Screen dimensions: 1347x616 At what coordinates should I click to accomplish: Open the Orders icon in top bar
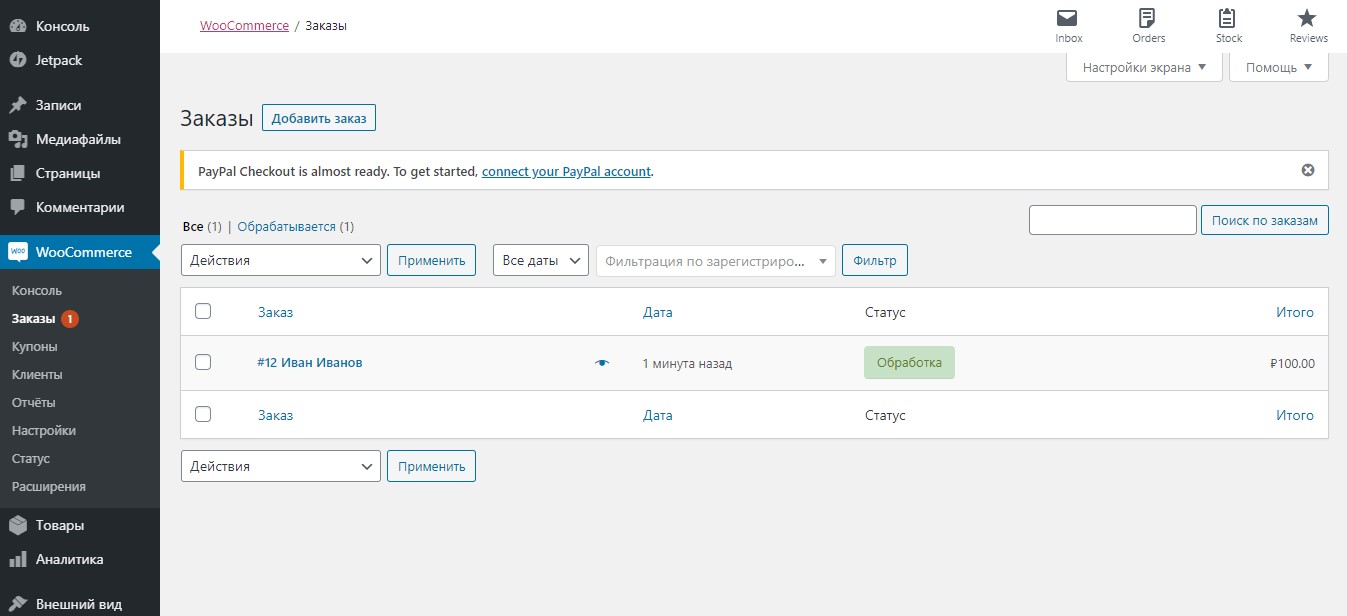(x=1148, y=18)
